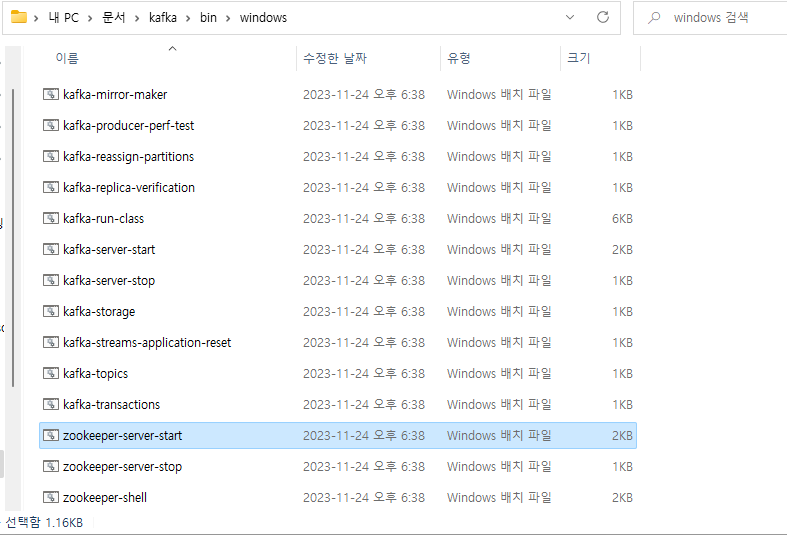
Task: Click the kafka-mirror-maker batch file icon
Action: click(x=51, y=94)
